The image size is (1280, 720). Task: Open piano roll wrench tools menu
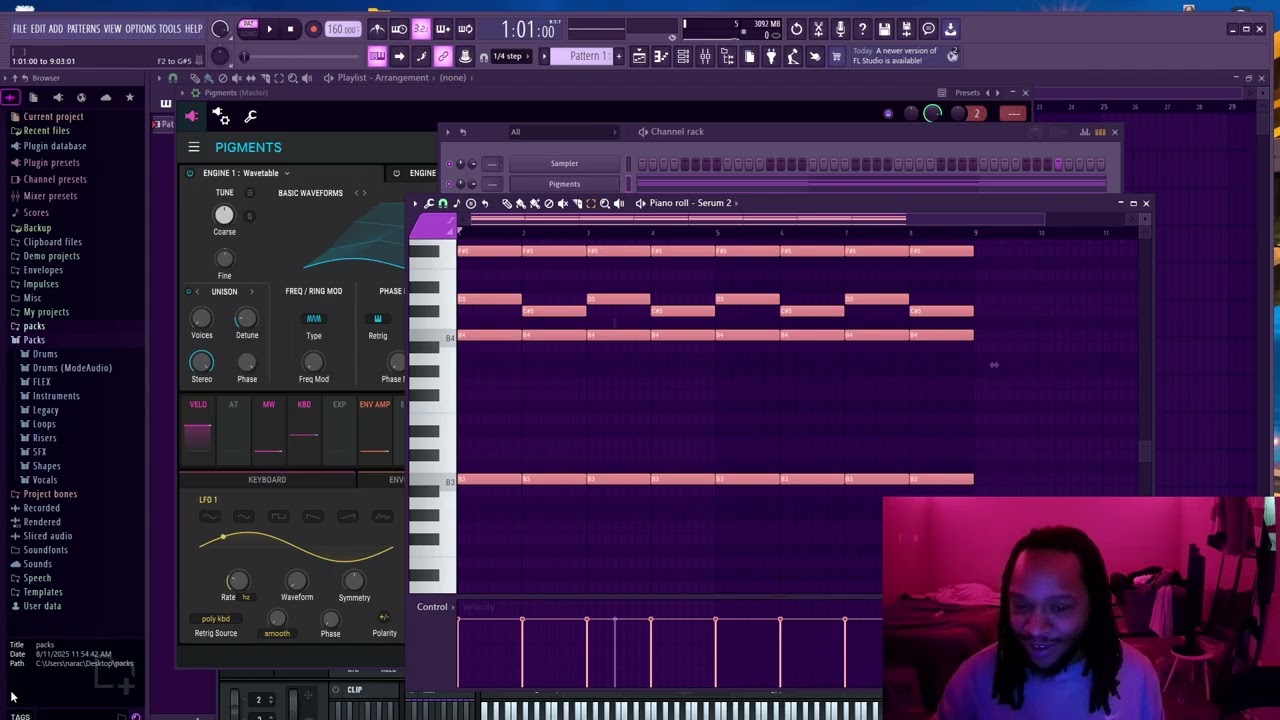click(428, 203)
